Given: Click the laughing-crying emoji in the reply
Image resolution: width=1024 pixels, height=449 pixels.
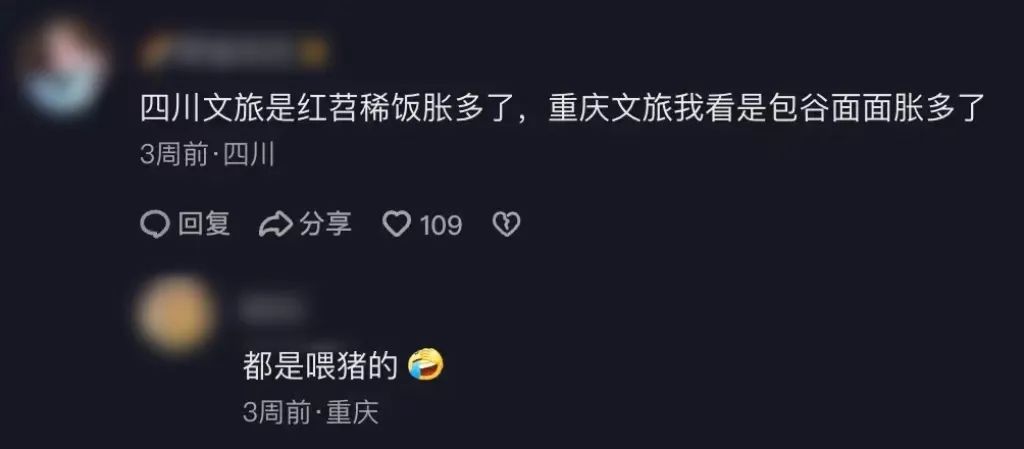Looking at the screenshot, I should [425, 365].
